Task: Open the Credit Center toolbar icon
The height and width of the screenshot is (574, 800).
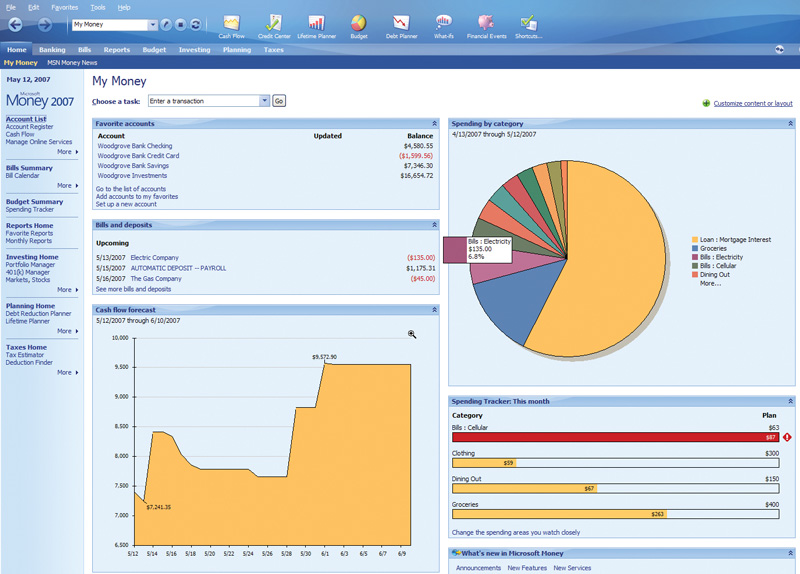Action: click(x=274, y=27)
